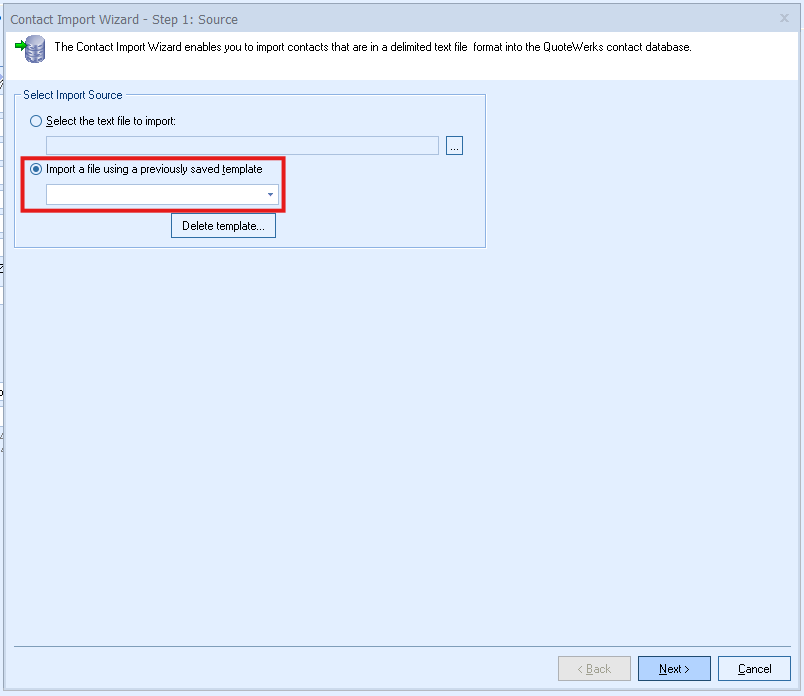
Task: Expand the saved template dropdown arrow
Action: coord(270,194)
